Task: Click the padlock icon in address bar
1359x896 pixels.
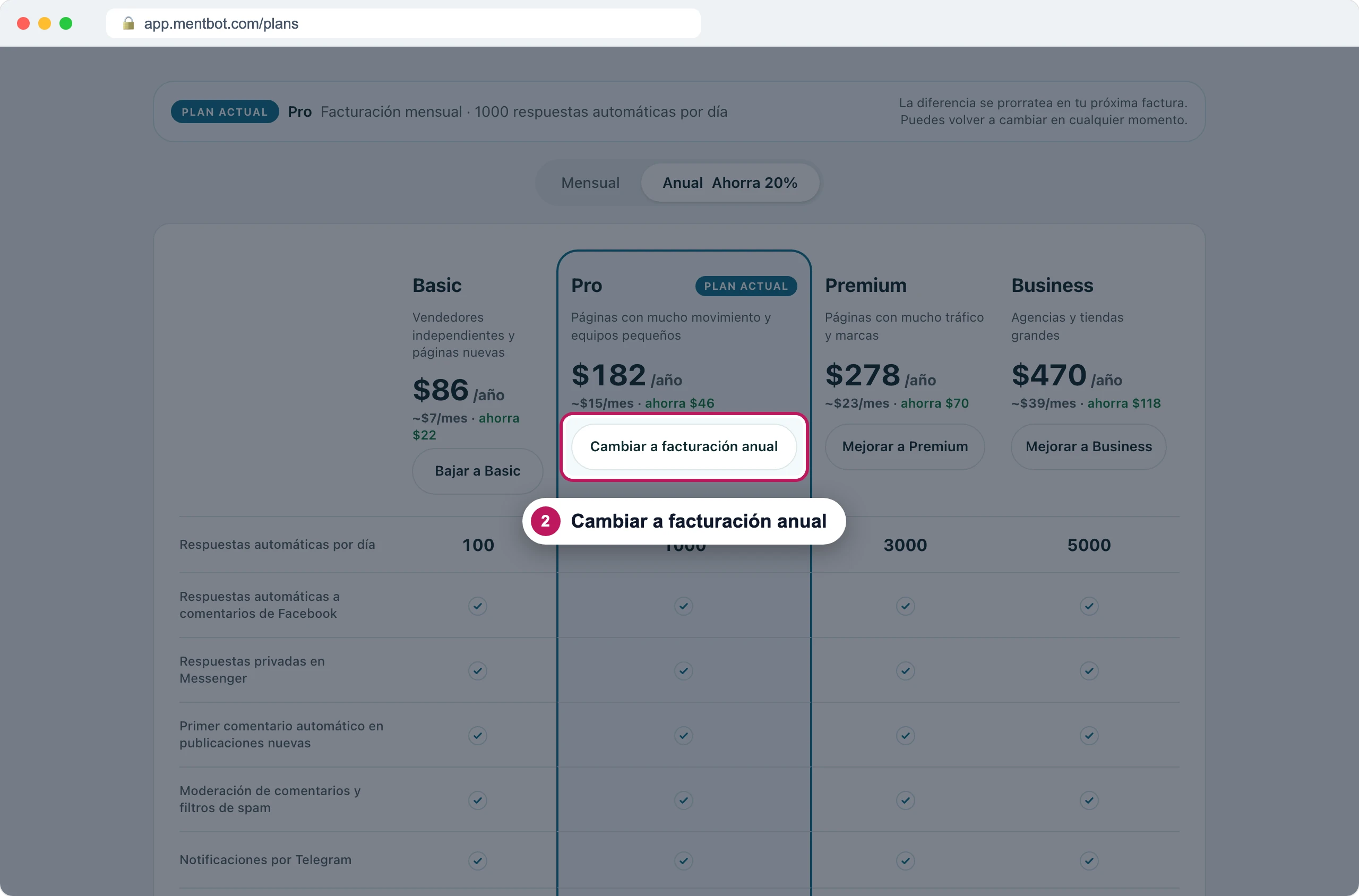Action: pyautogui.click(x=128, y=23)
